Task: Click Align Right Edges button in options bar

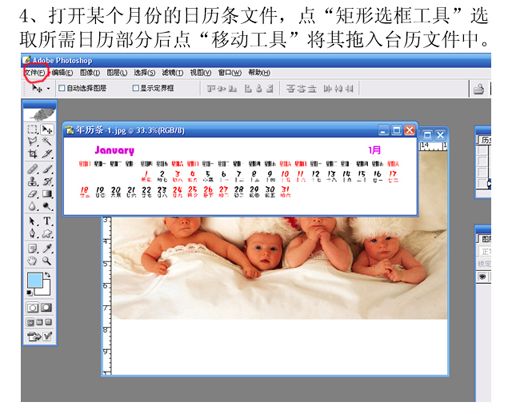Action: (269, 89)
